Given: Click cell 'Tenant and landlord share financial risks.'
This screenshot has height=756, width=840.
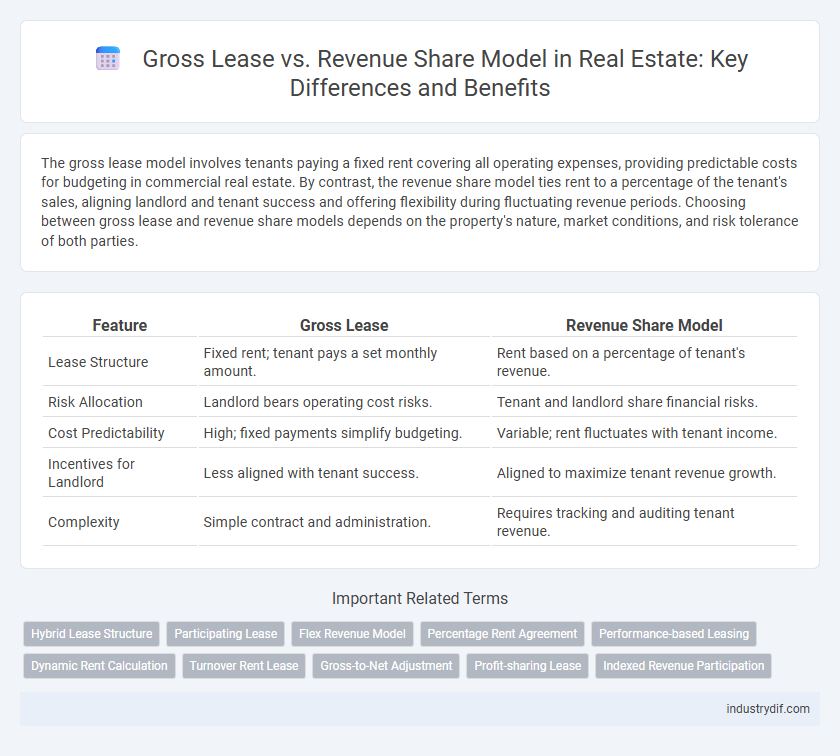Looking at the screenshot, I should point(644,402).
